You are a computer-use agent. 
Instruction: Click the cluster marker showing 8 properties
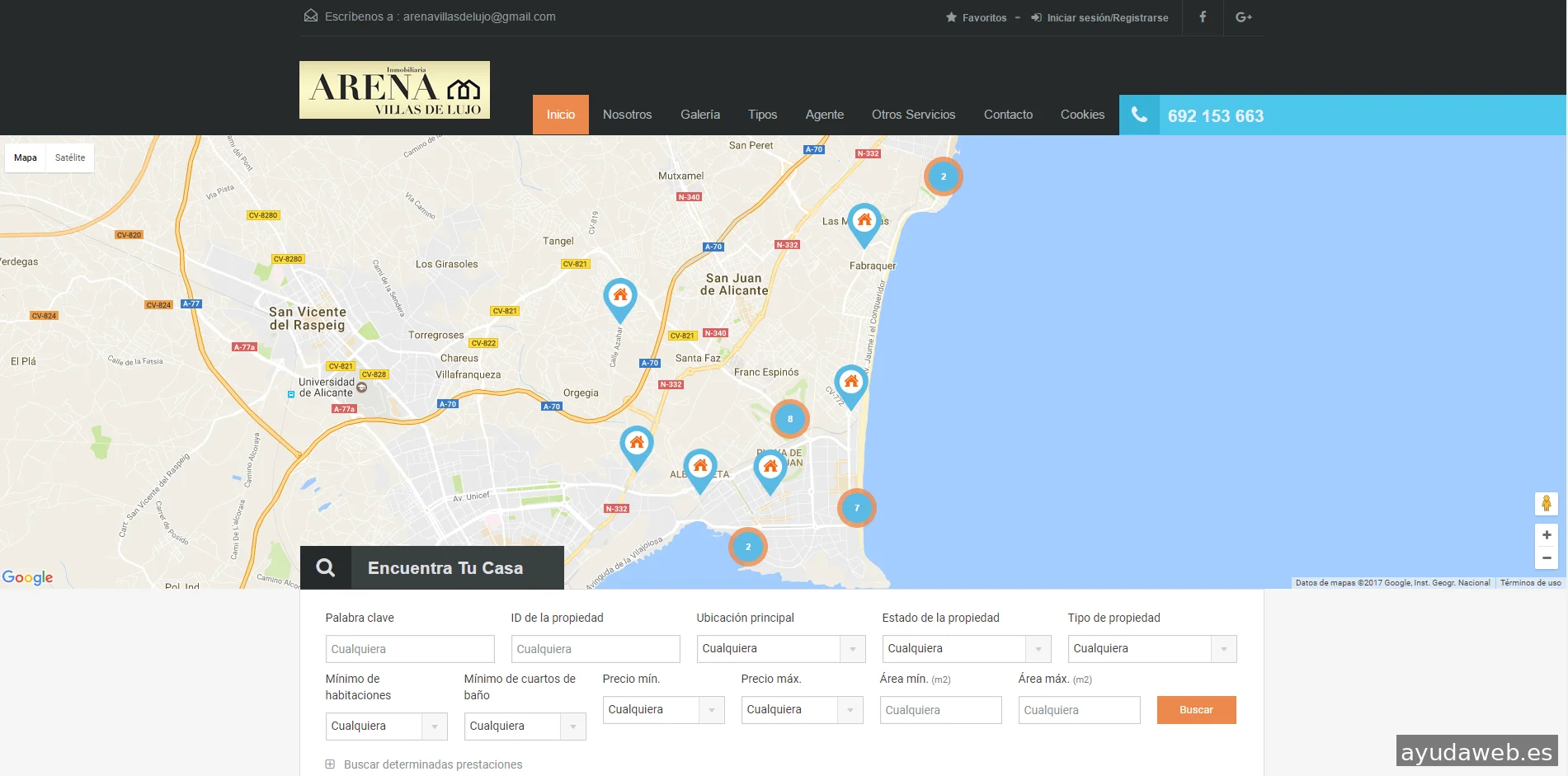click(x=789, y=419)
